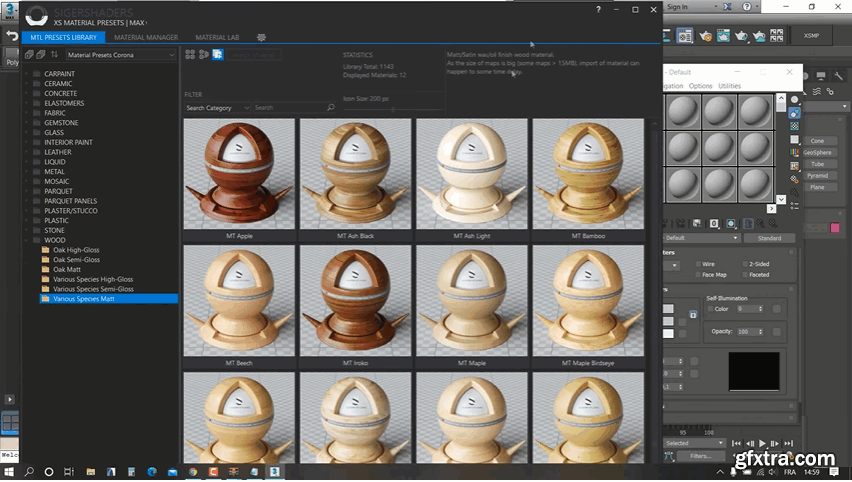Click the Sample Type sphere icon
The height and width of the screenshot is (482, 852).
pyautogui.click(x=795, y=100)
